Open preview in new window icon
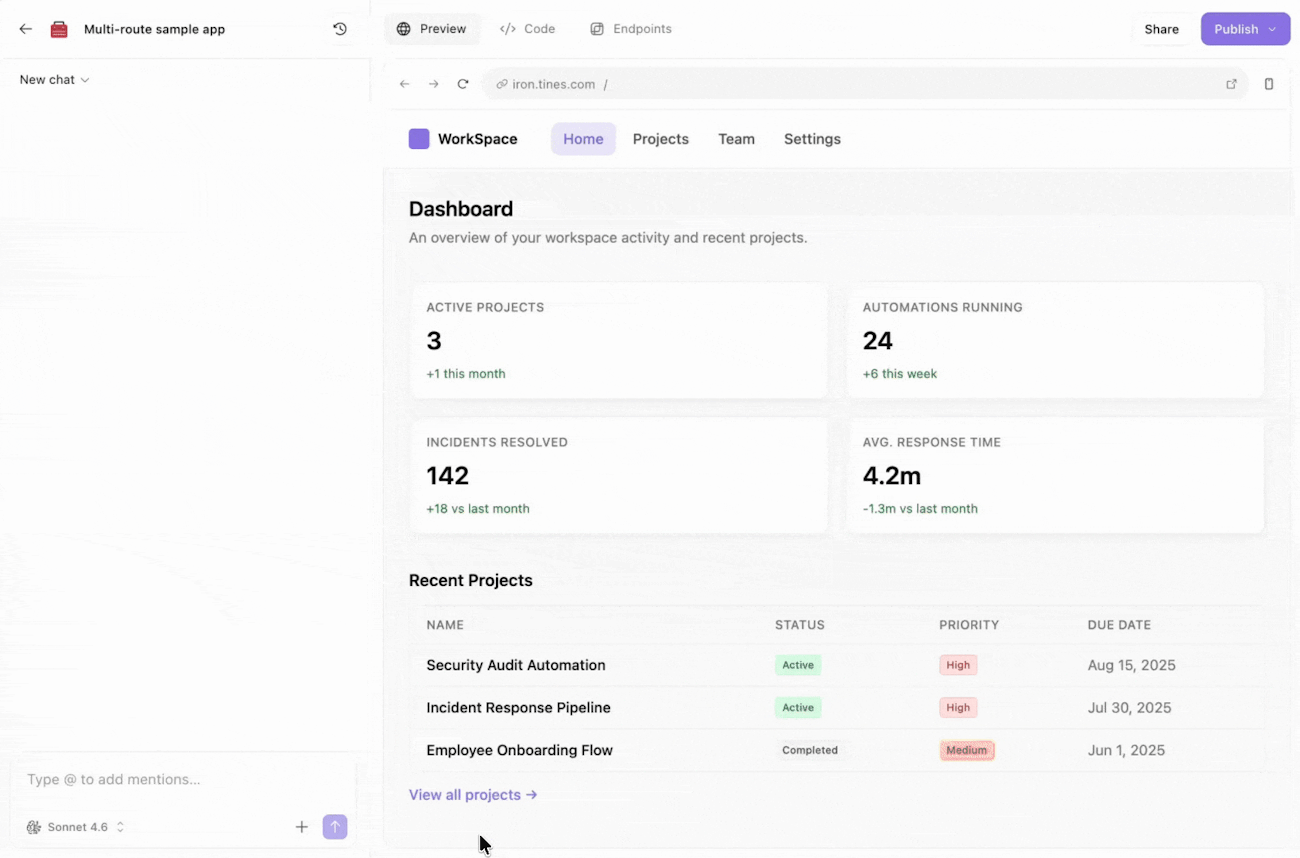This screenshot has height=858, width=1300. click(x=1231, y=84)
